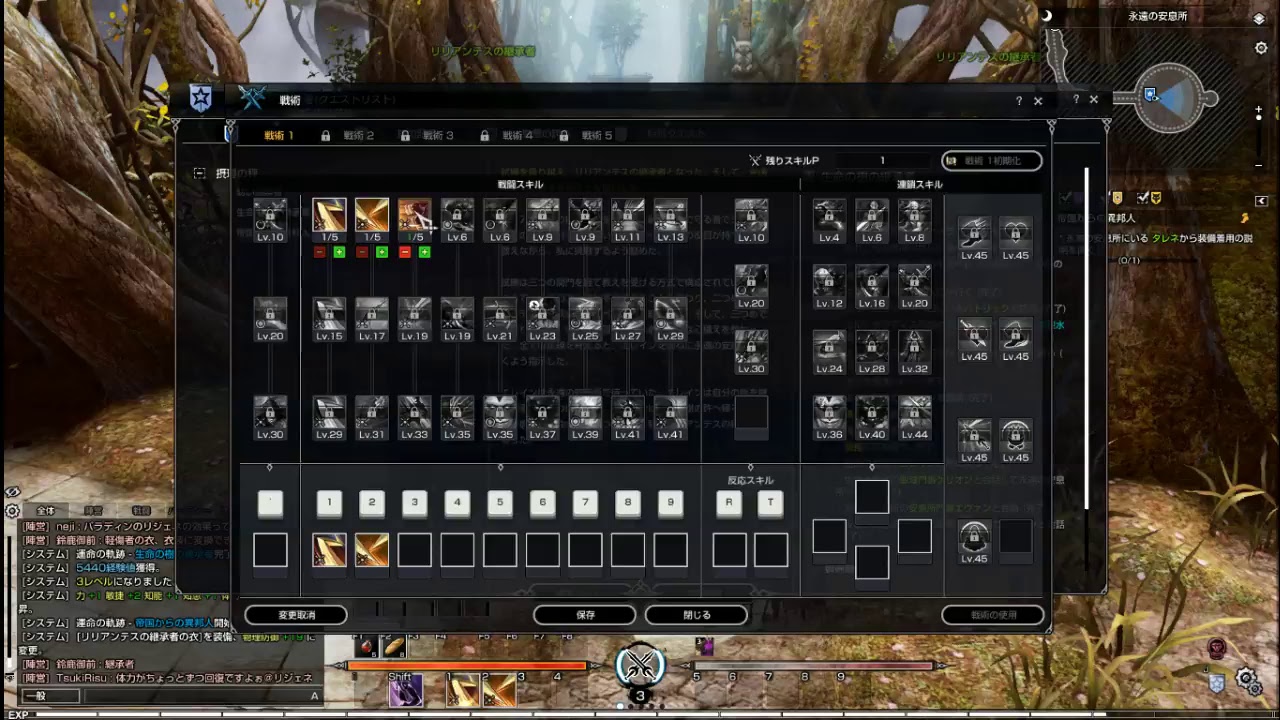
Task: Click the 保存 save button
Action: pos(585,615)
